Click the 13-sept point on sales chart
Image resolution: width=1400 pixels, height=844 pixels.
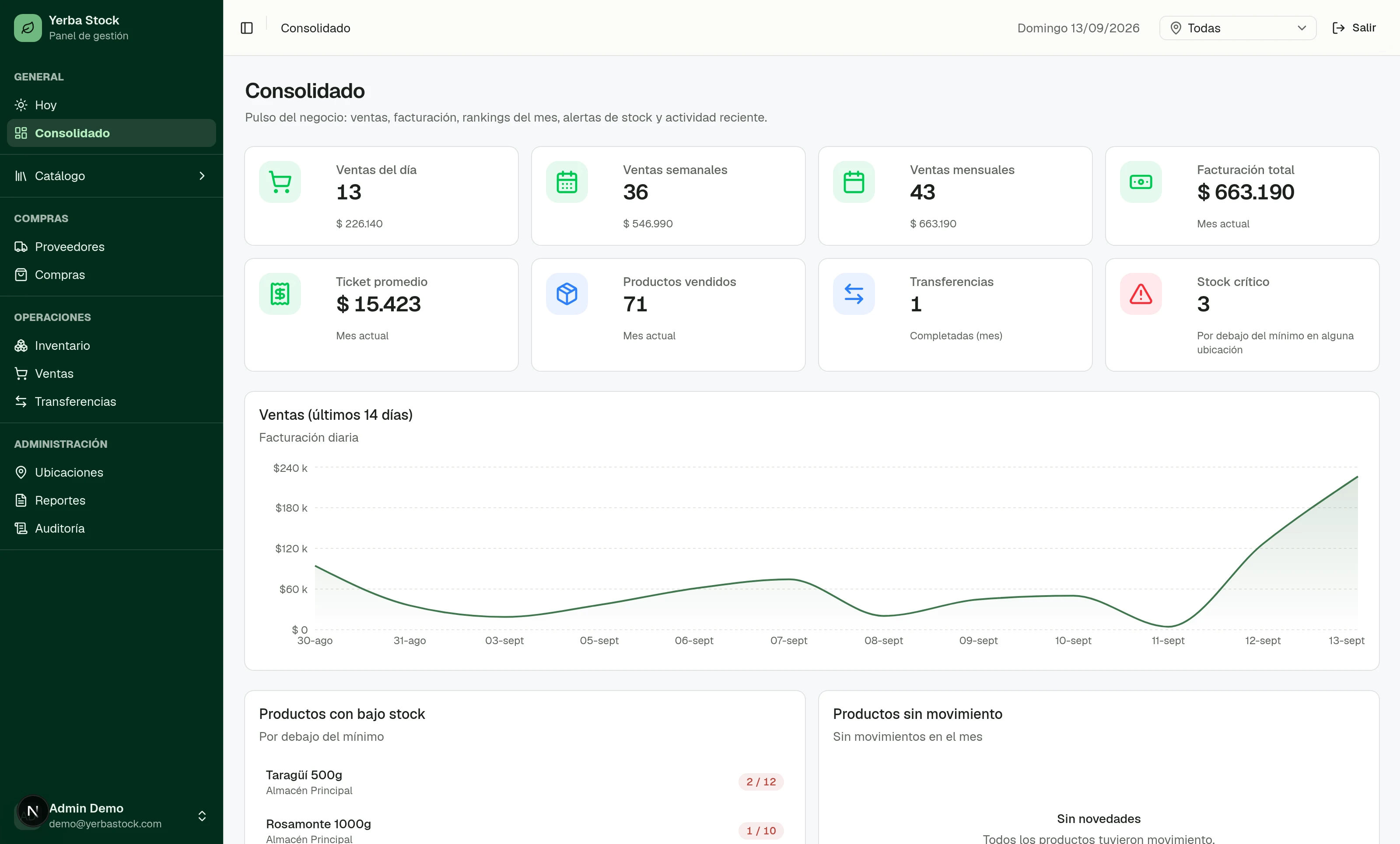pos(1358,477)
